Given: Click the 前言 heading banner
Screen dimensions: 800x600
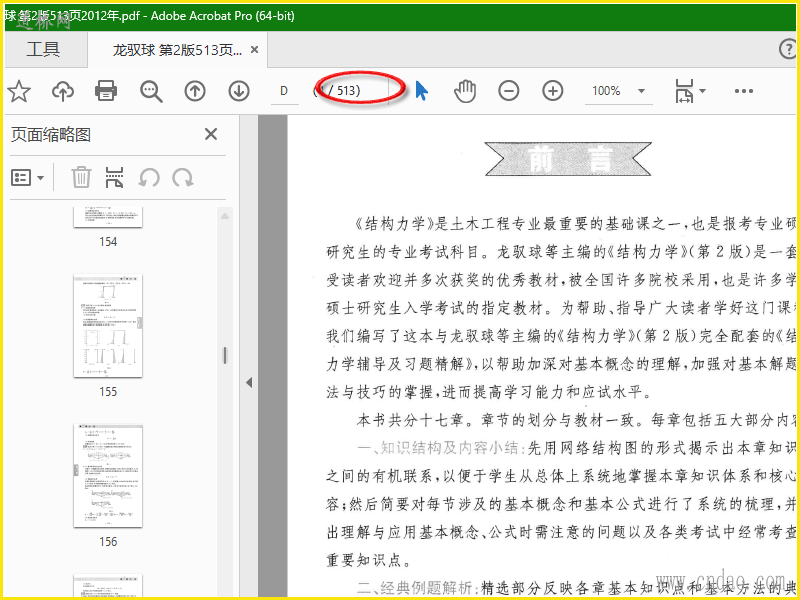Looking at the screenshot, I should pyautogui.click(x=567, y=159).
